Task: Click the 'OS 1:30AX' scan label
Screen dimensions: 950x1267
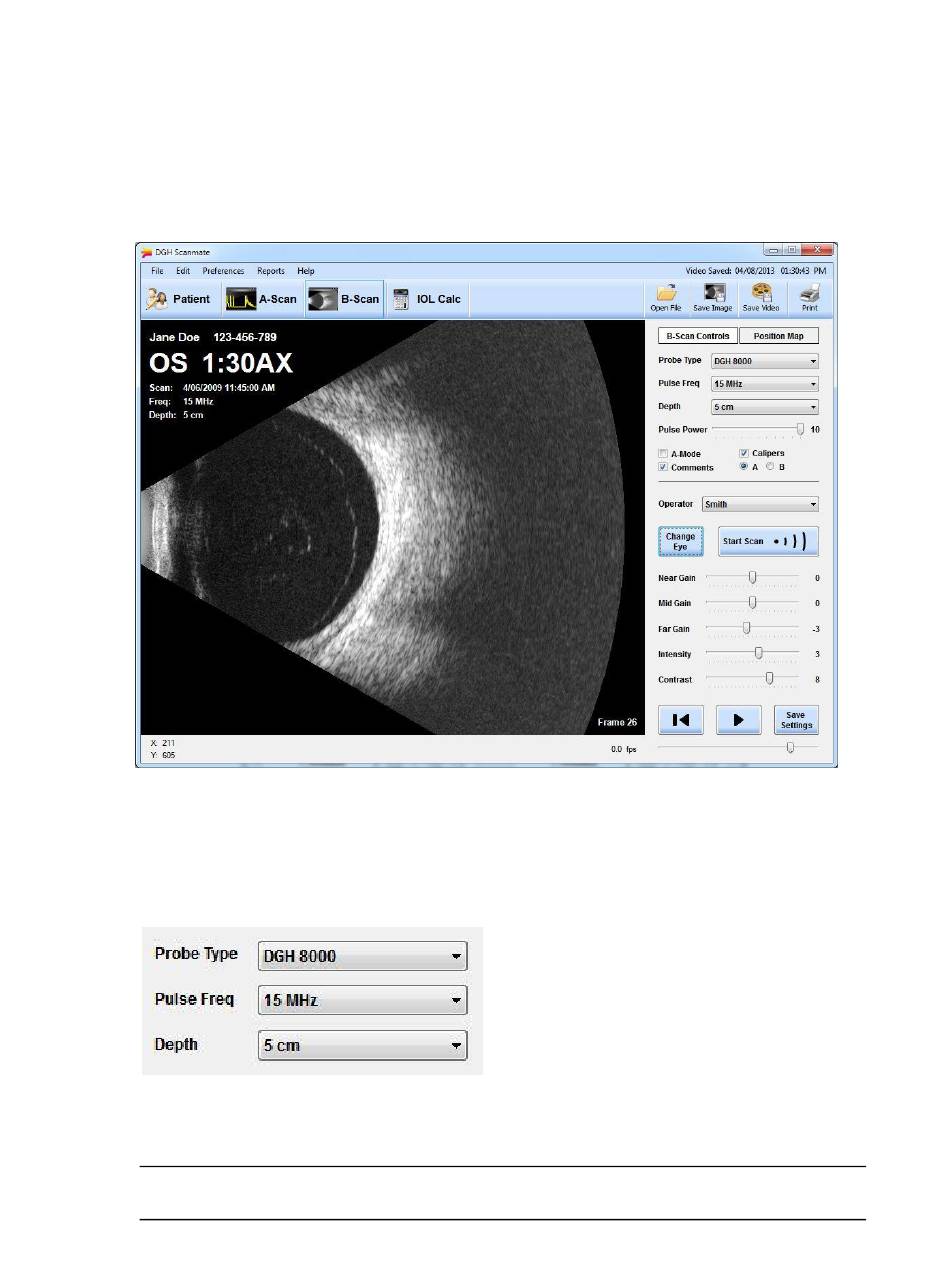Action: point(221,363)
